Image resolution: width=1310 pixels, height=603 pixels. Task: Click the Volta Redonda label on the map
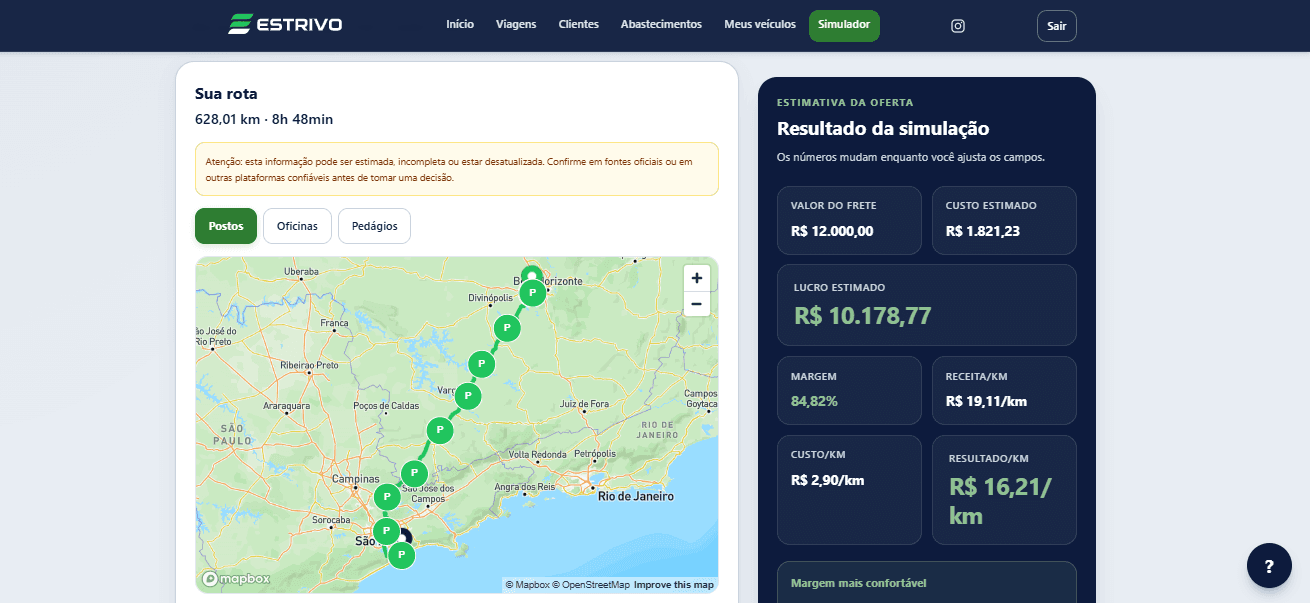[537, 454]
